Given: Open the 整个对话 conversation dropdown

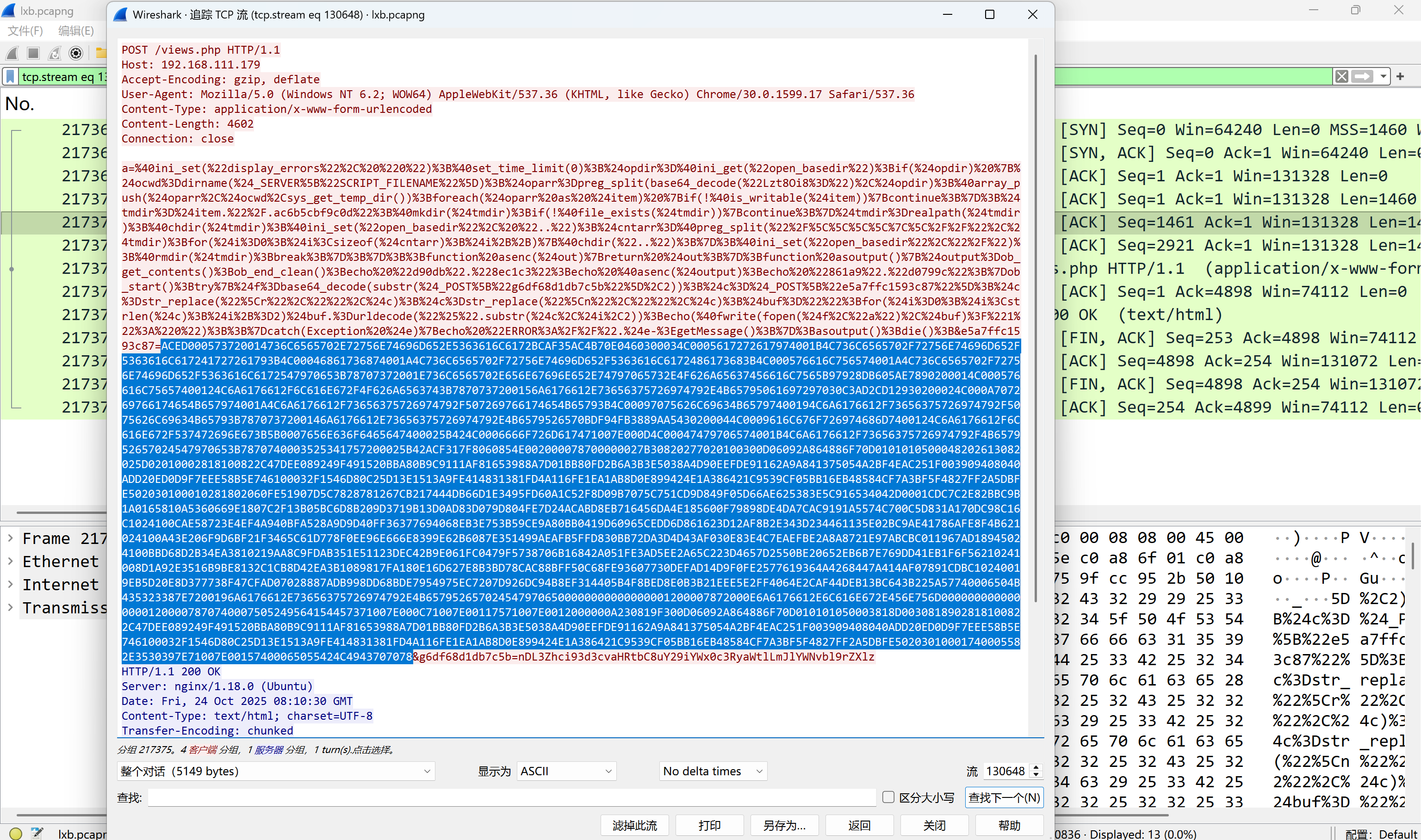Looking at the screenshot, I should pyautogui.click(x=276, y=771).
